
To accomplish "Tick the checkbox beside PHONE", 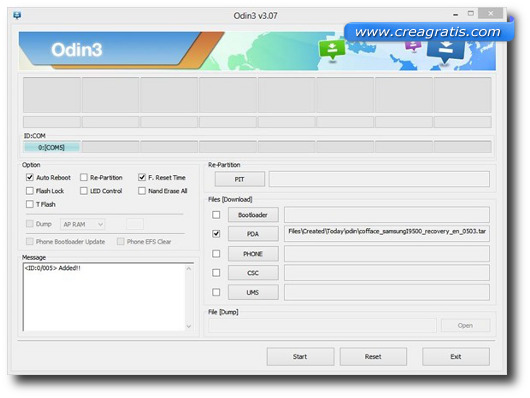I will click(216, 254).
